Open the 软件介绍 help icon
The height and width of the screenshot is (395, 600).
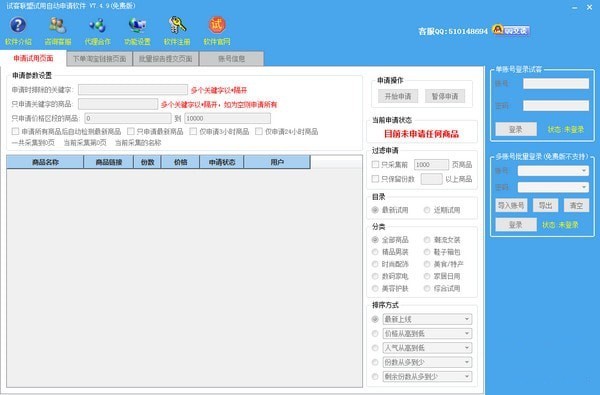pyautogui.click(x=18, y=25)
